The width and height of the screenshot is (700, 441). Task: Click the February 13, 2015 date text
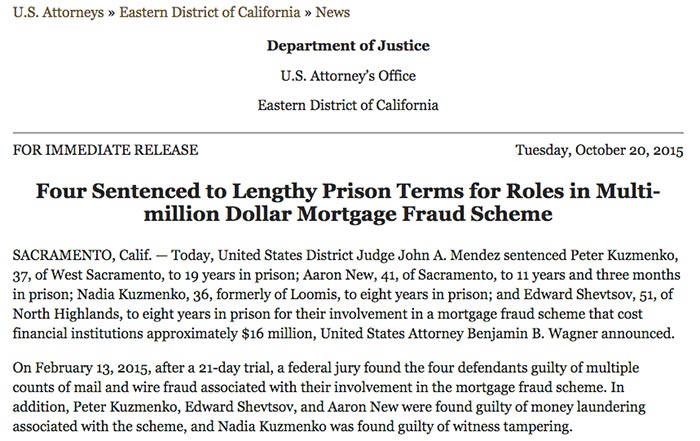point(92,368)
